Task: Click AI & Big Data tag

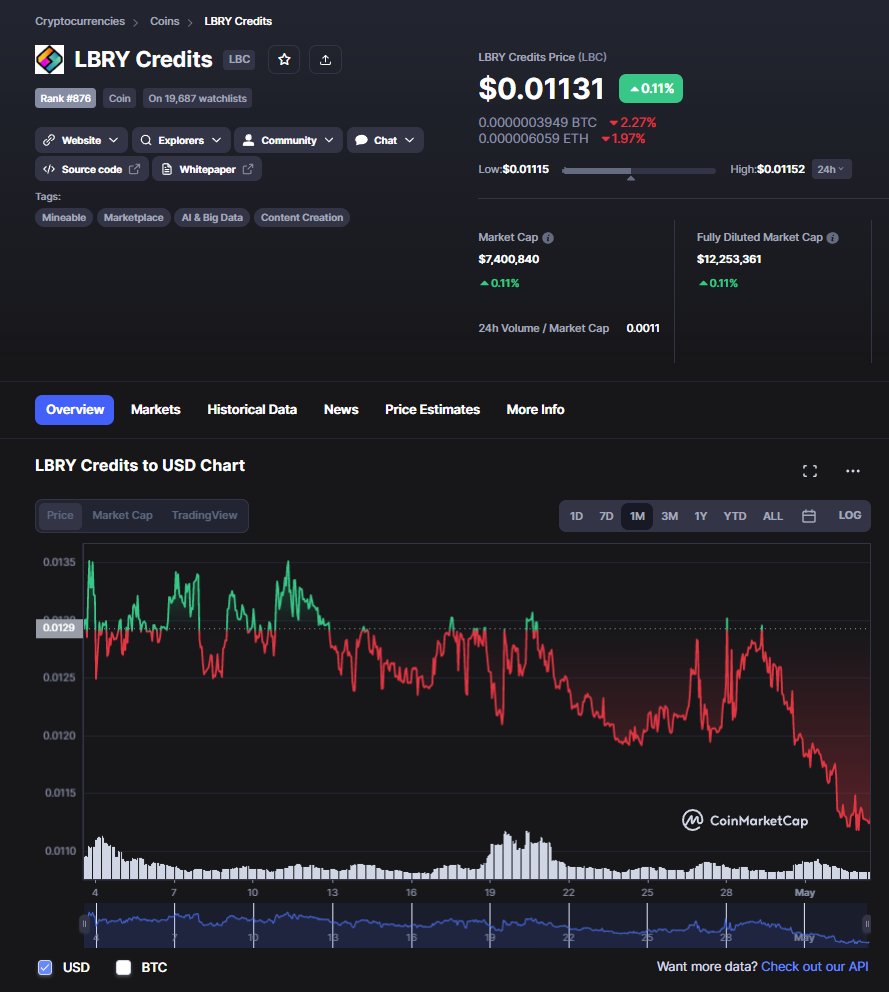Action: (212, 218)
